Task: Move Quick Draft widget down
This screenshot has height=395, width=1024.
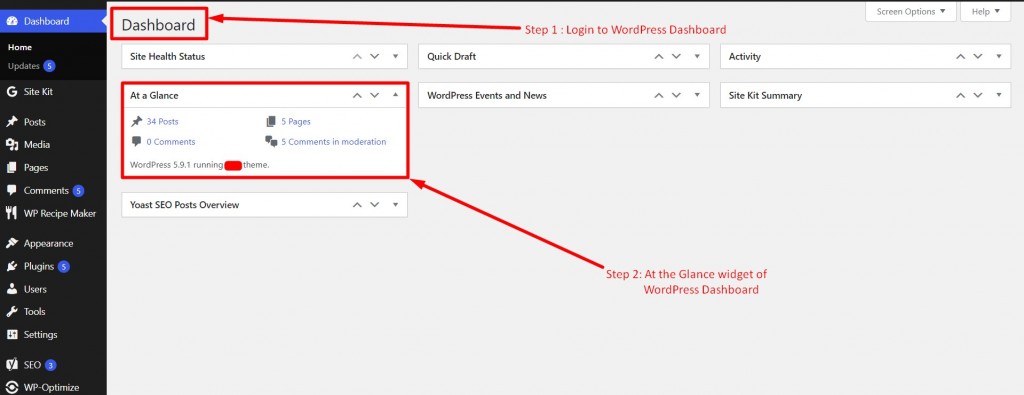Action: 677,57
